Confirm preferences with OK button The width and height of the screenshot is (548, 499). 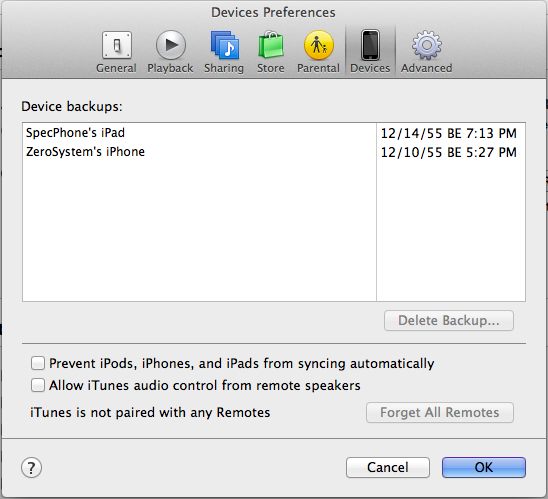[484, 467]
